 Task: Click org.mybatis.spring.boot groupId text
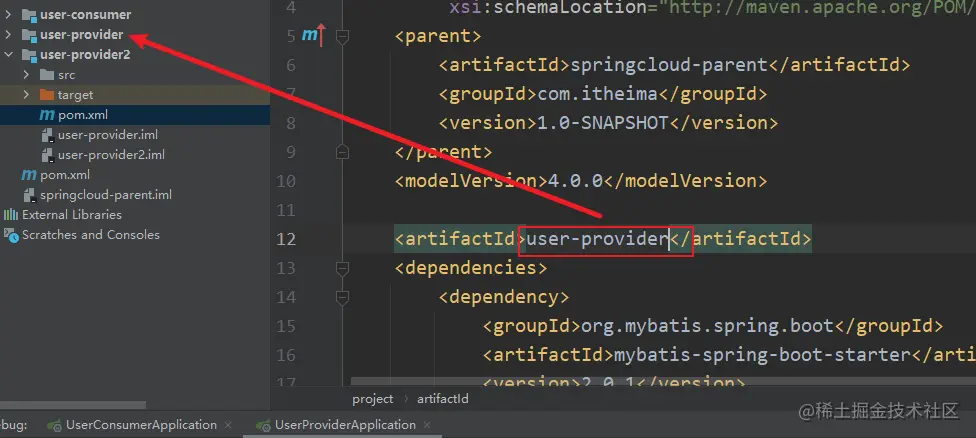[x=707, y=326]
